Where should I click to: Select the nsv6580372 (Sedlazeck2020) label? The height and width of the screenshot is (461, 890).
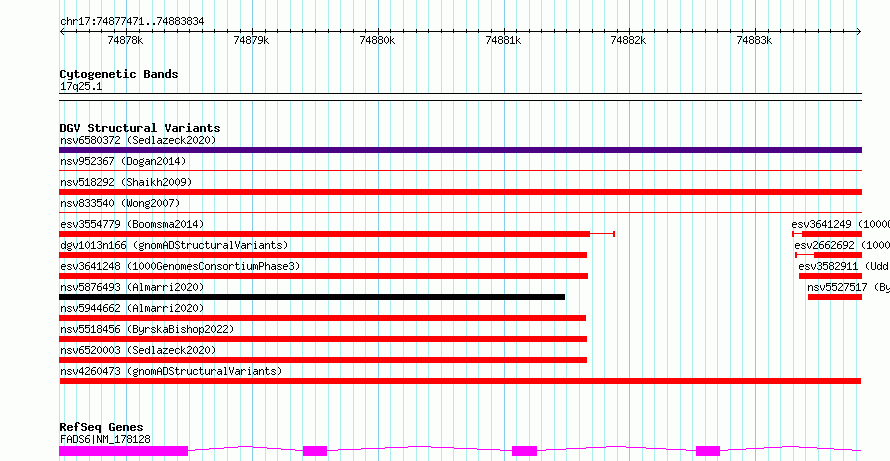click(x=138, y=140)
